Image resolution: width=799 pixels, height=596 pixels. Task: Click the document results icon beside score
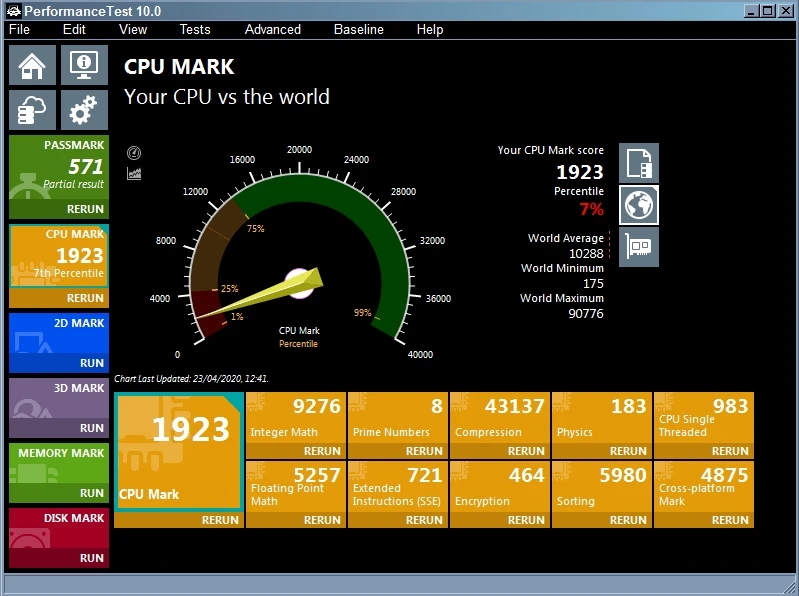(639, 163)
